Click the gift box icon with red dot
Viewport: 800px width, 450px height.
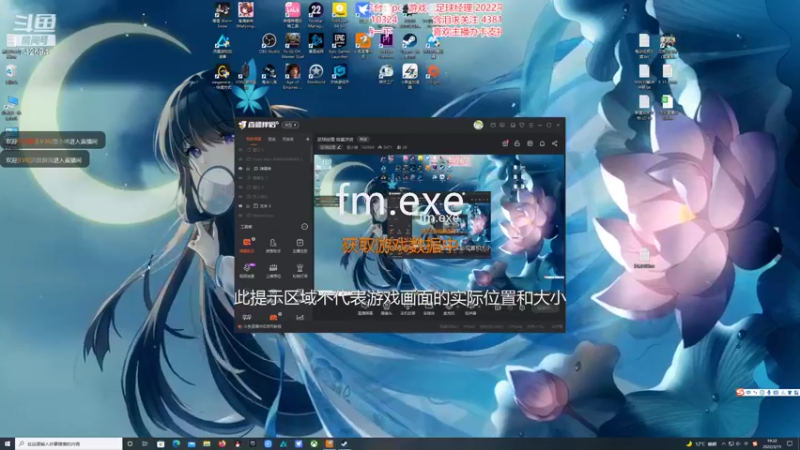click(505, 143)
